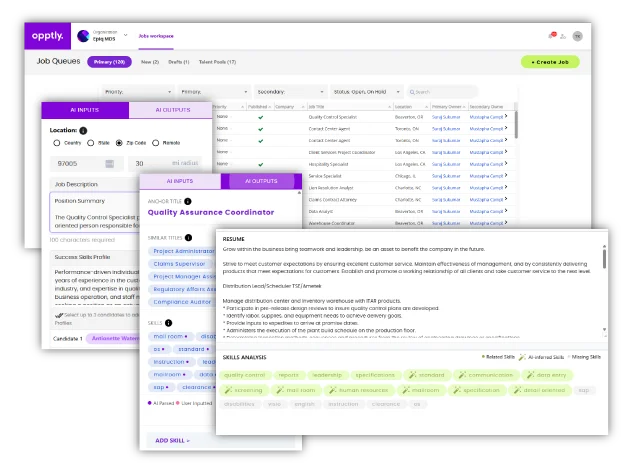Click the 'leadership' skill tag
The height and width of the screenshot is (475, 622).
327,375
